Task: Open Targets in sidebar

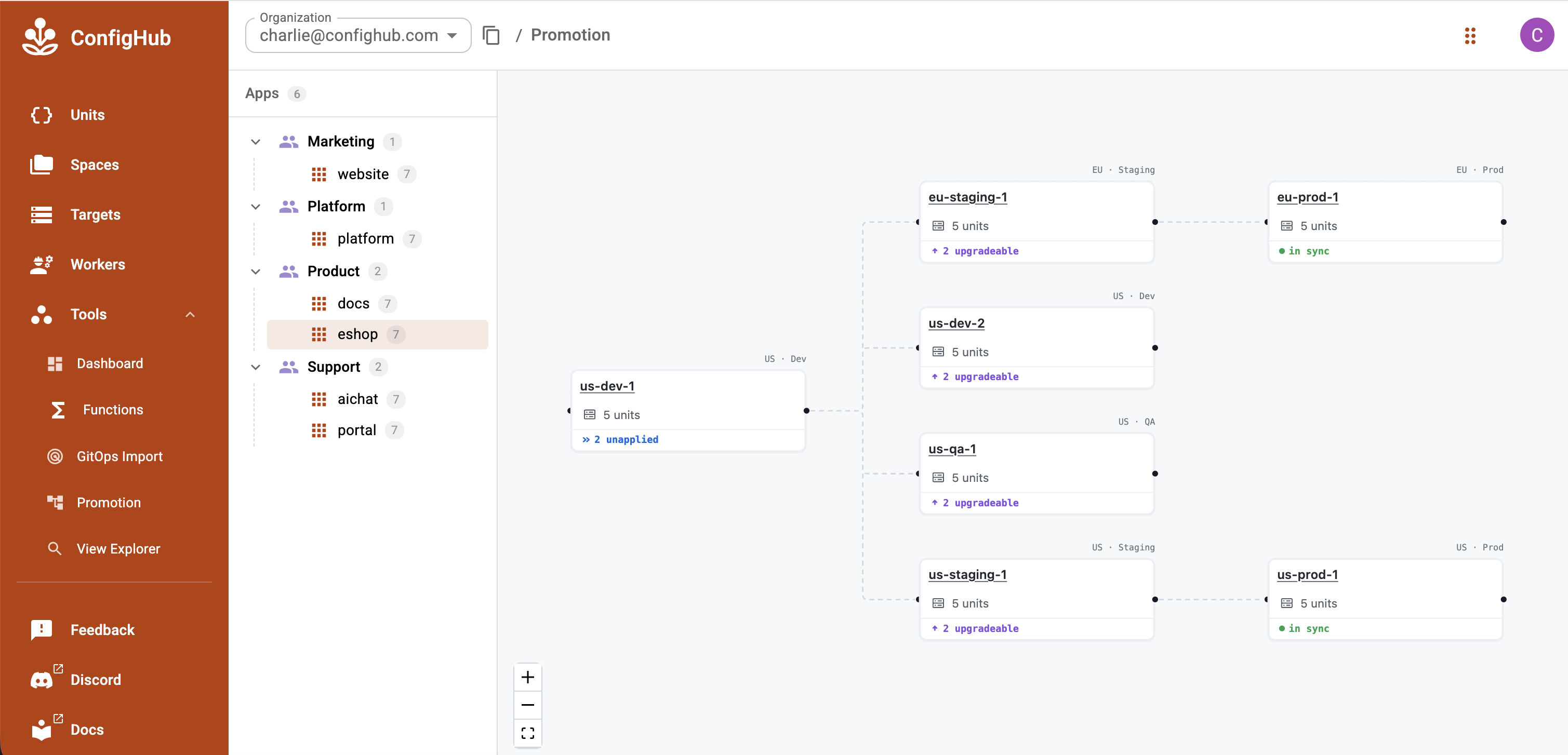Action: point(95,215)
